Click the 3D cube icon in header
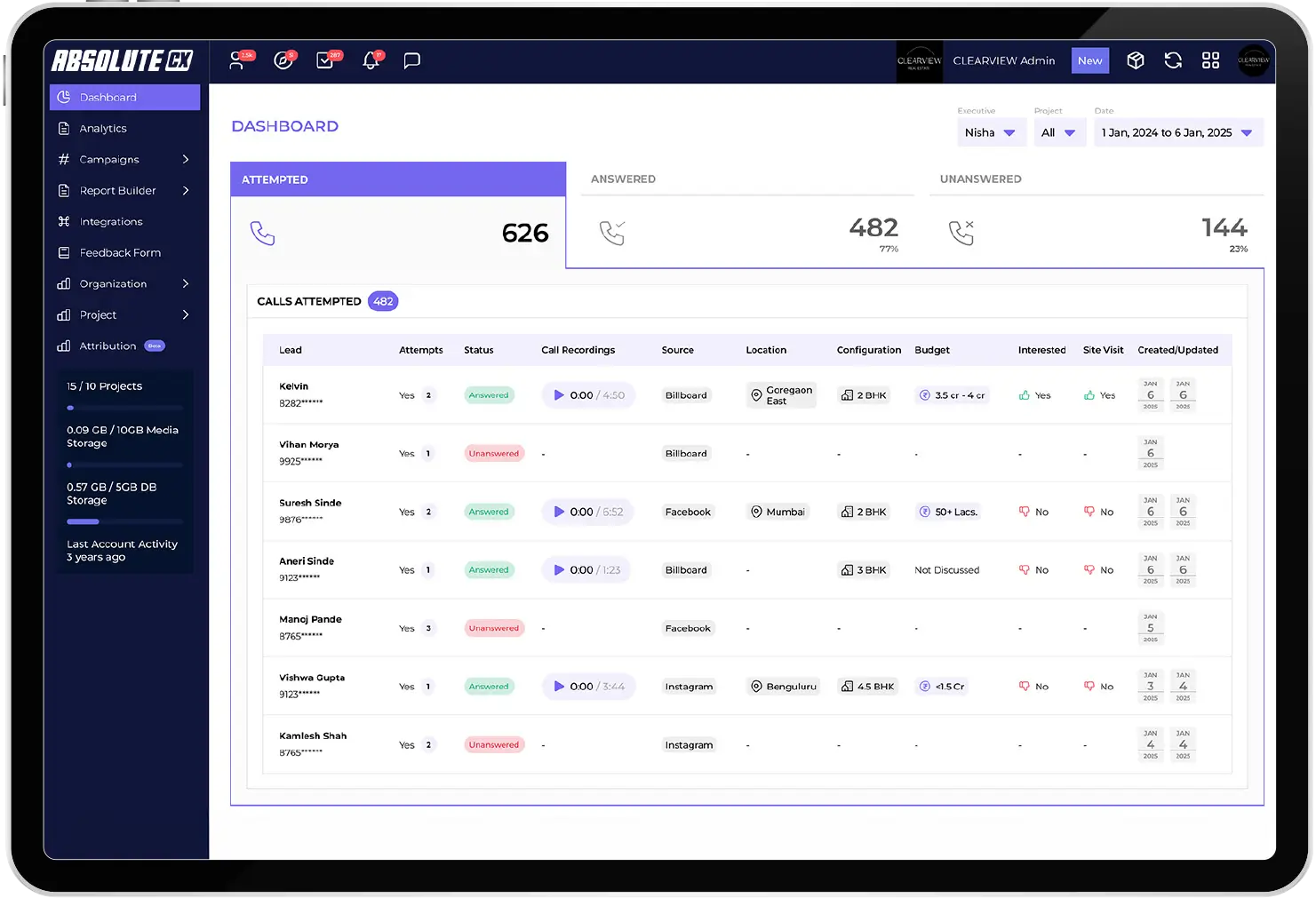The image size is (1316, 898). pos(1135,60)
